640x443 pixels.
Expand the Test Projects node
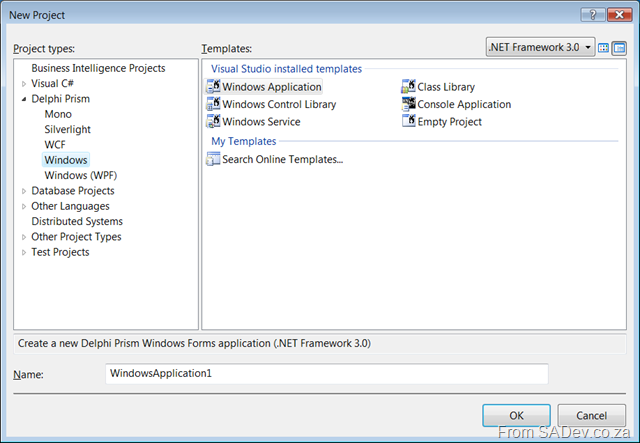pos(24,252)
